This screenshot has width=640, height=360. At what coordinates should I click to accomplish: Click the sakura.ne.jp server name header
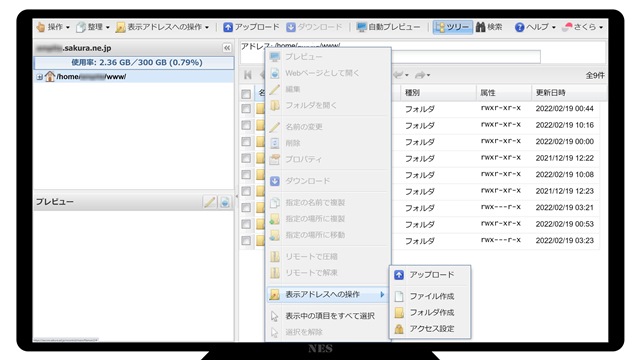pyautogui.click(x=73, y=48)
